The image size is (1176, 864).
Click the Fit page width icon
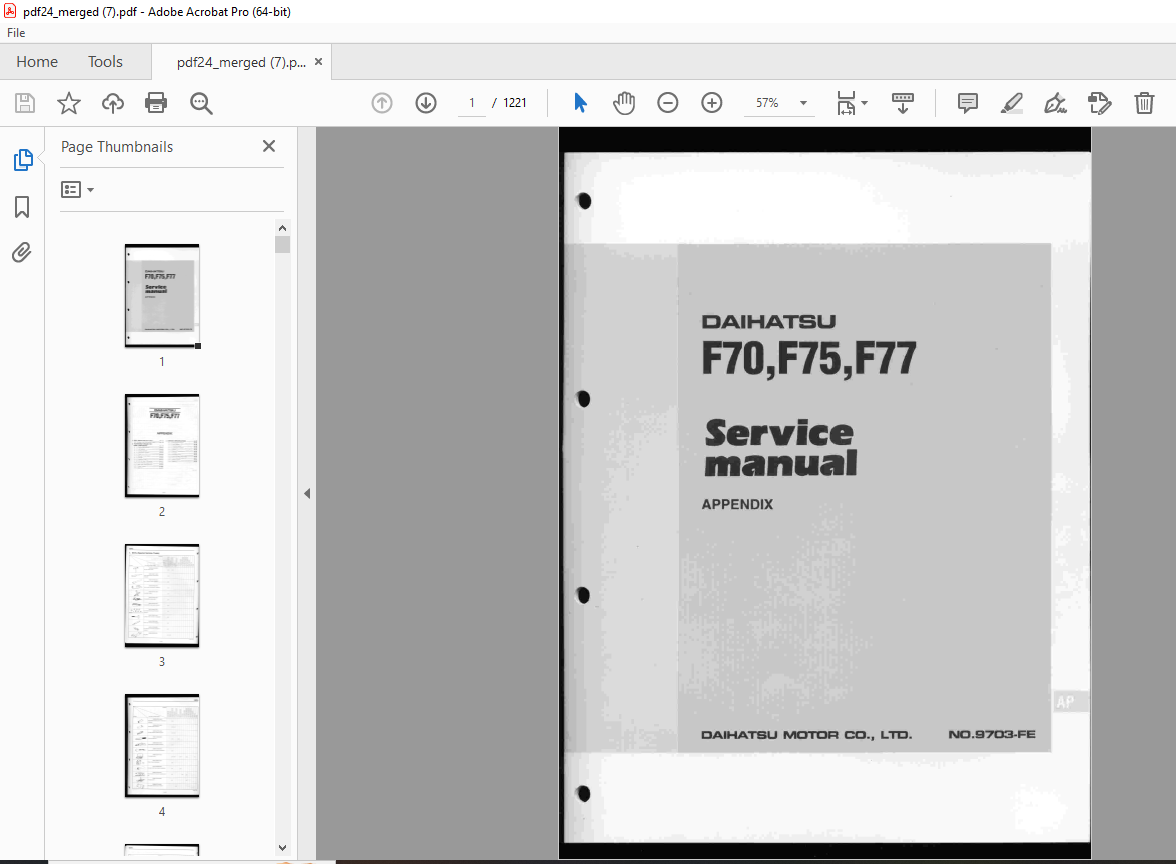846,103
